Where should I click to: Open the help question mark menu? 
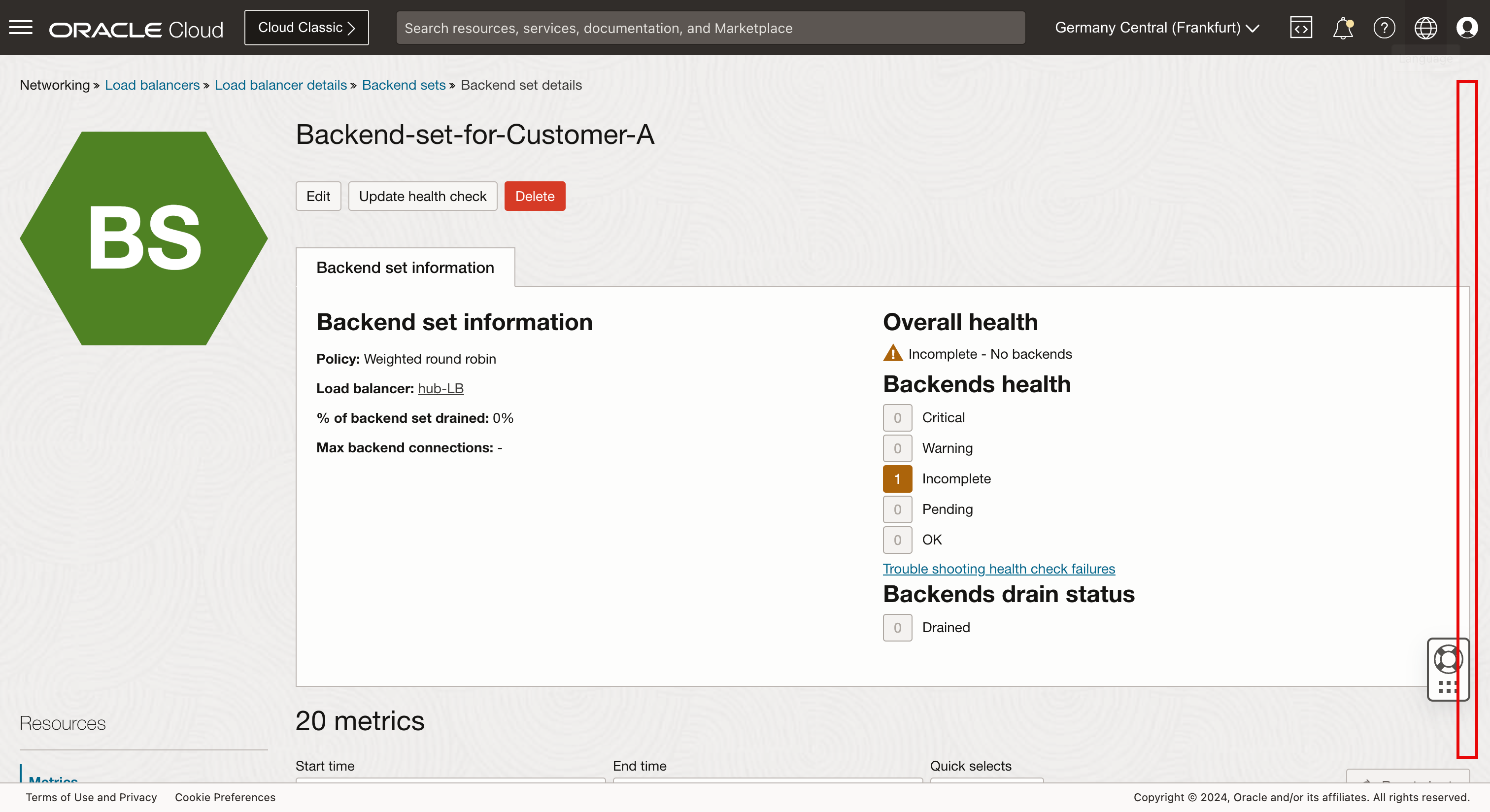(x=1384, y=27)
